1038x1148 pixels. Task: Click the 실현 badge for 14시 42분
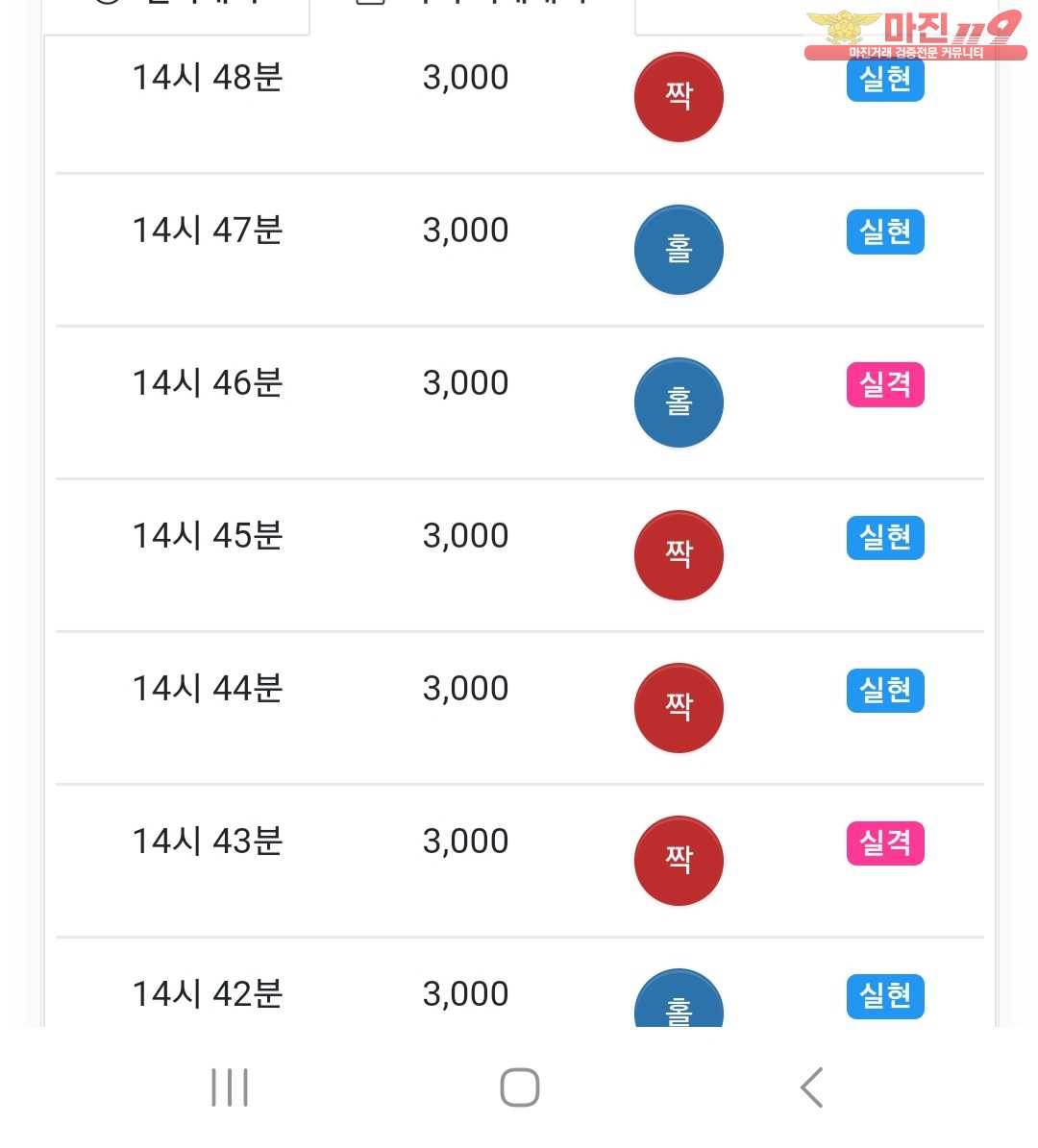885,996
